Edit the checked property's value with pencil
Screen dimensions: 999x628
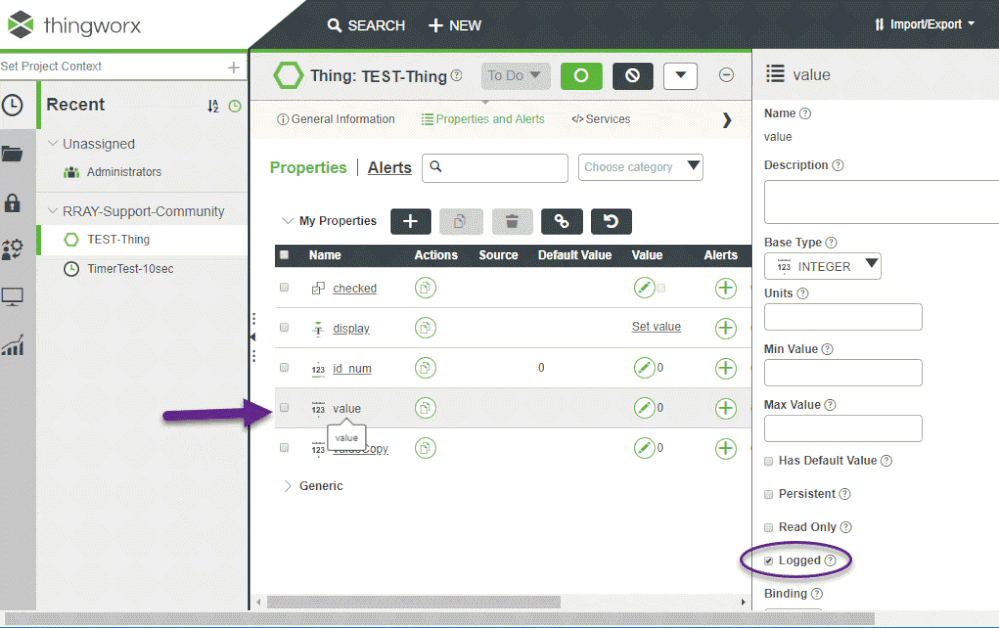pos(644,288)
